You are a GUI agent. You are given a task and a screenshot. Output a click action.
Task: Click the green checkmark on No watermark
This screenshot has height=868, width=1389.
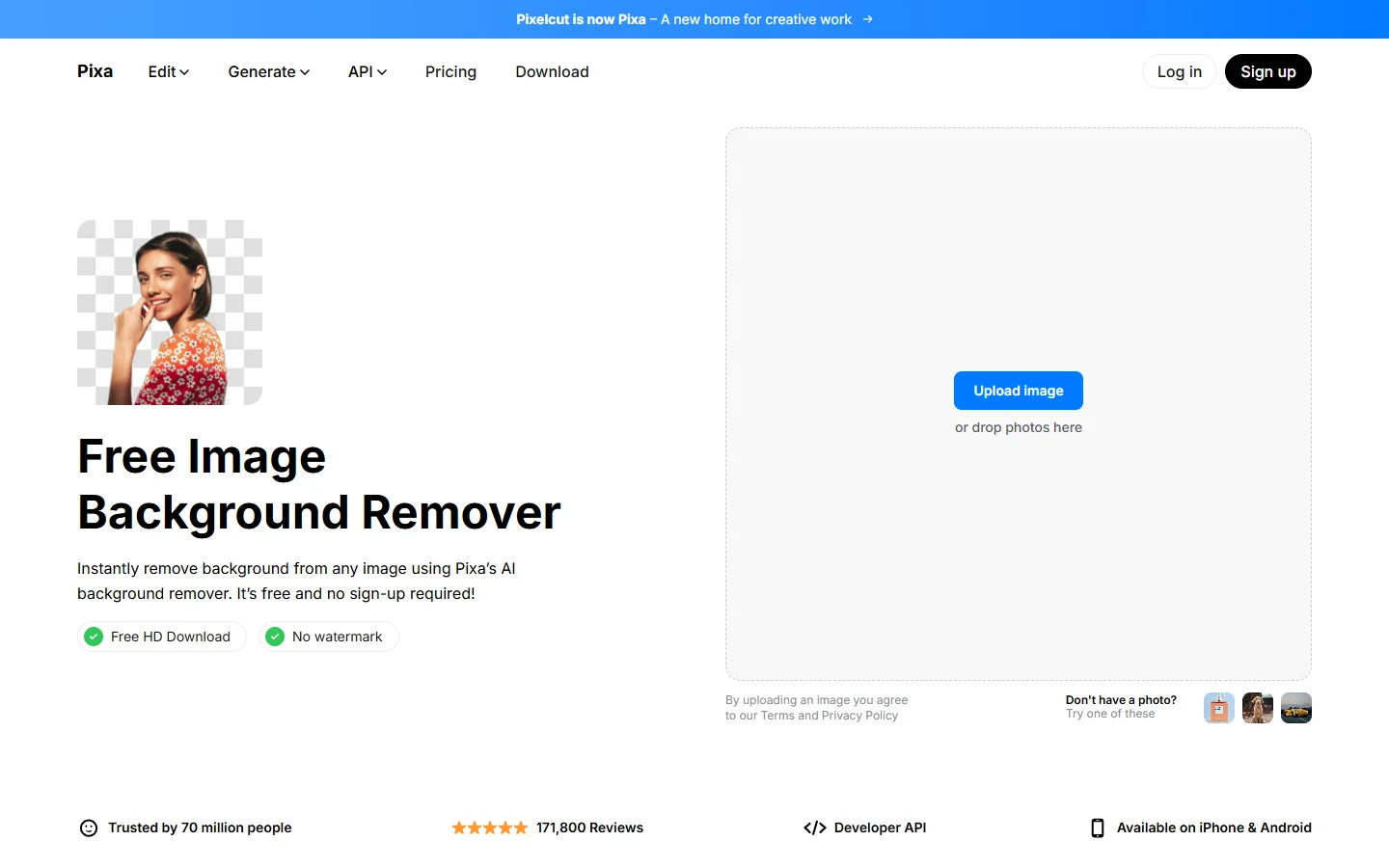(274, 637)
